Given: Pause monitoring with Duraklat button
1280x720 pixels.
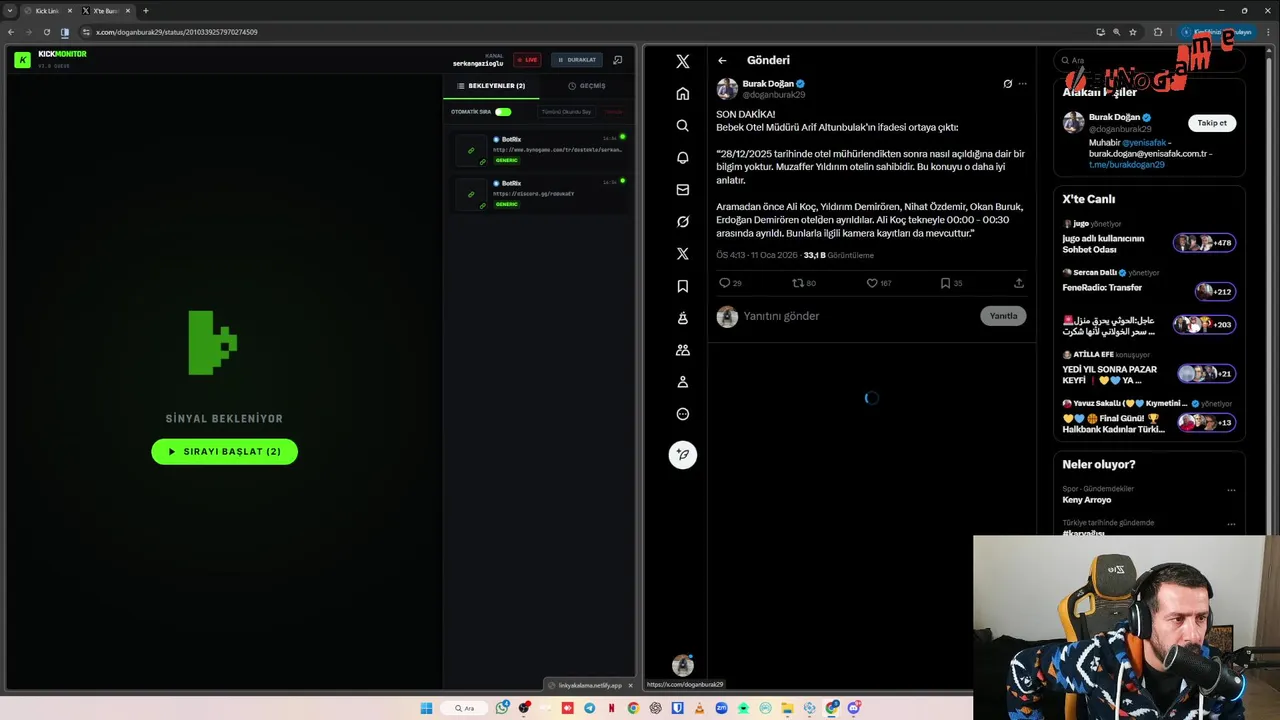Looking at the screenshot, I should point(577,60).
